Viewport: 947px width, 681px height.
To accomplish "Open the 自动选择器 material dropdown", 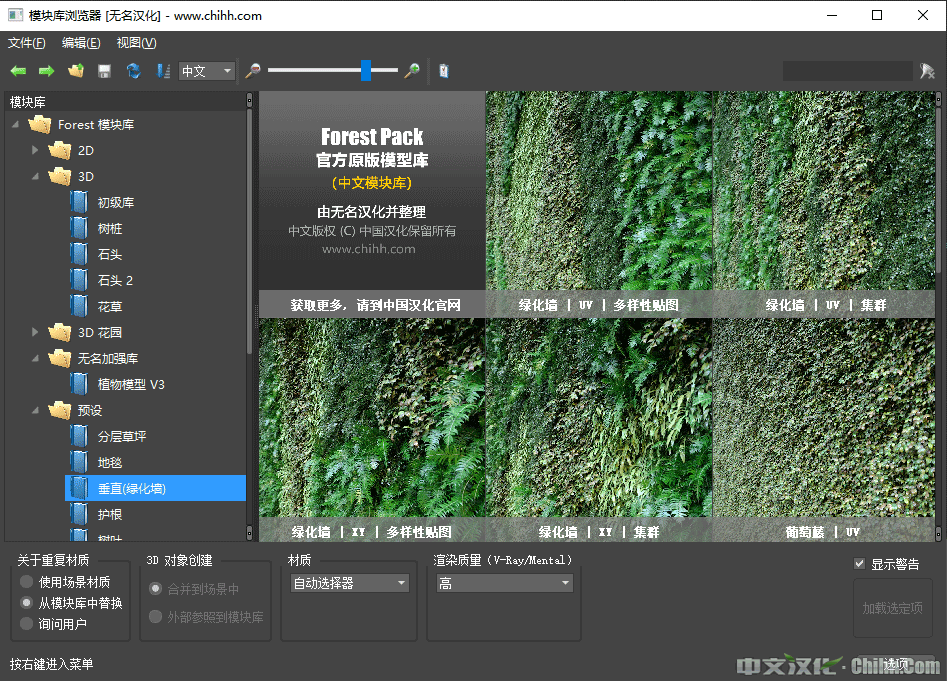I will pos(349,583).
